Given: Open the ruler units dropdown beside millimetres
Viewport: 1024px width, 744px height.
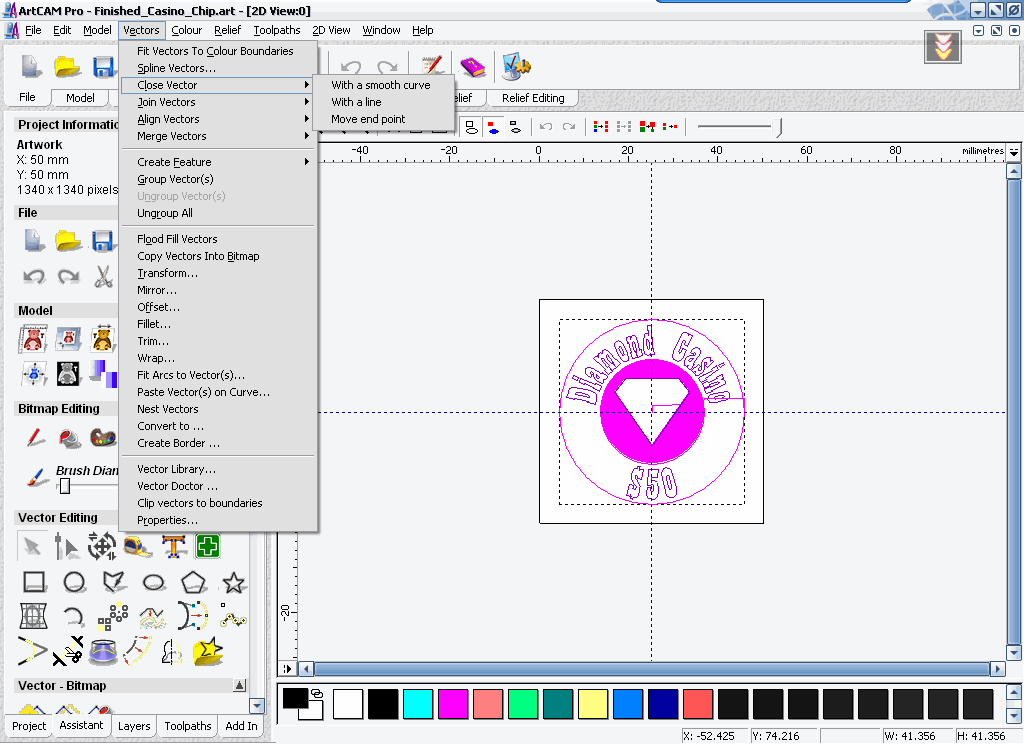Looking at the screenshot, I should 1014,152.
